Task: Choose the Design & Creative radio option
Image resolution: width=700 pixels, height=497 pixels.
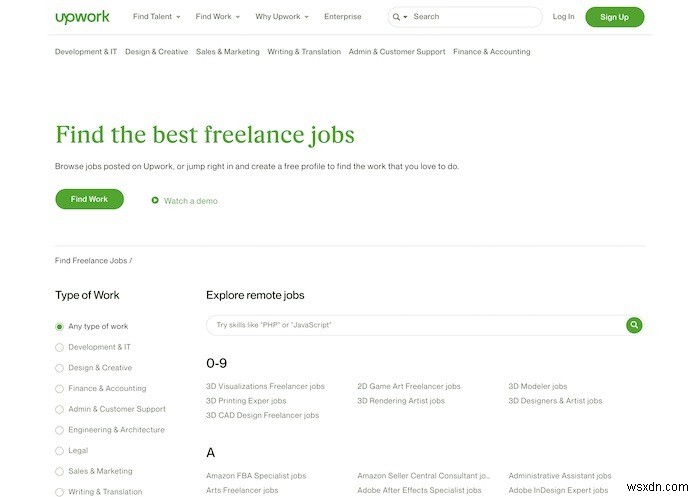Action: coord(59,368)
